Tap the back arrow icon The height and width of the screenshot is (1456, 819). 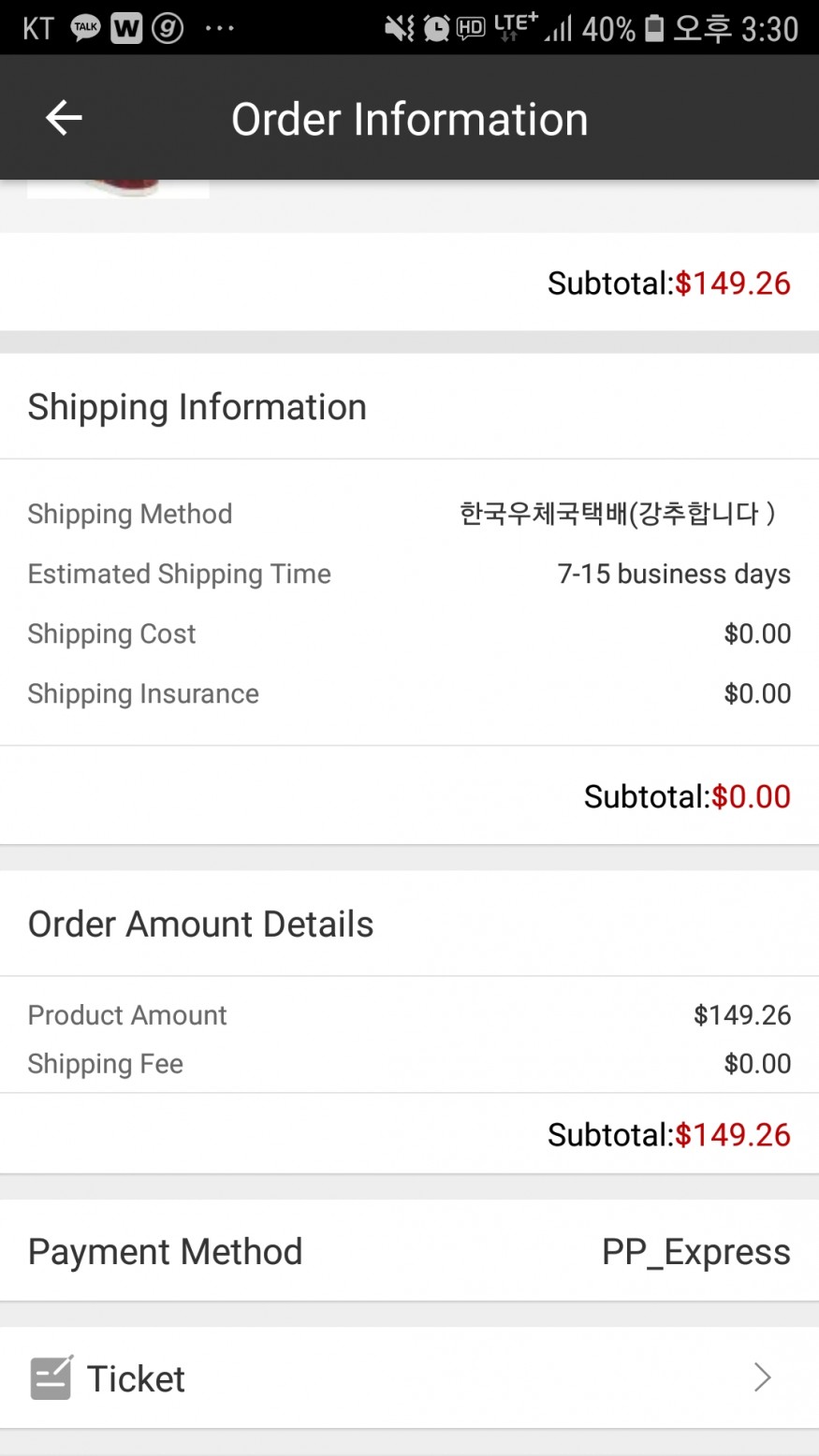pyautogui.click(x=64, y=118)
